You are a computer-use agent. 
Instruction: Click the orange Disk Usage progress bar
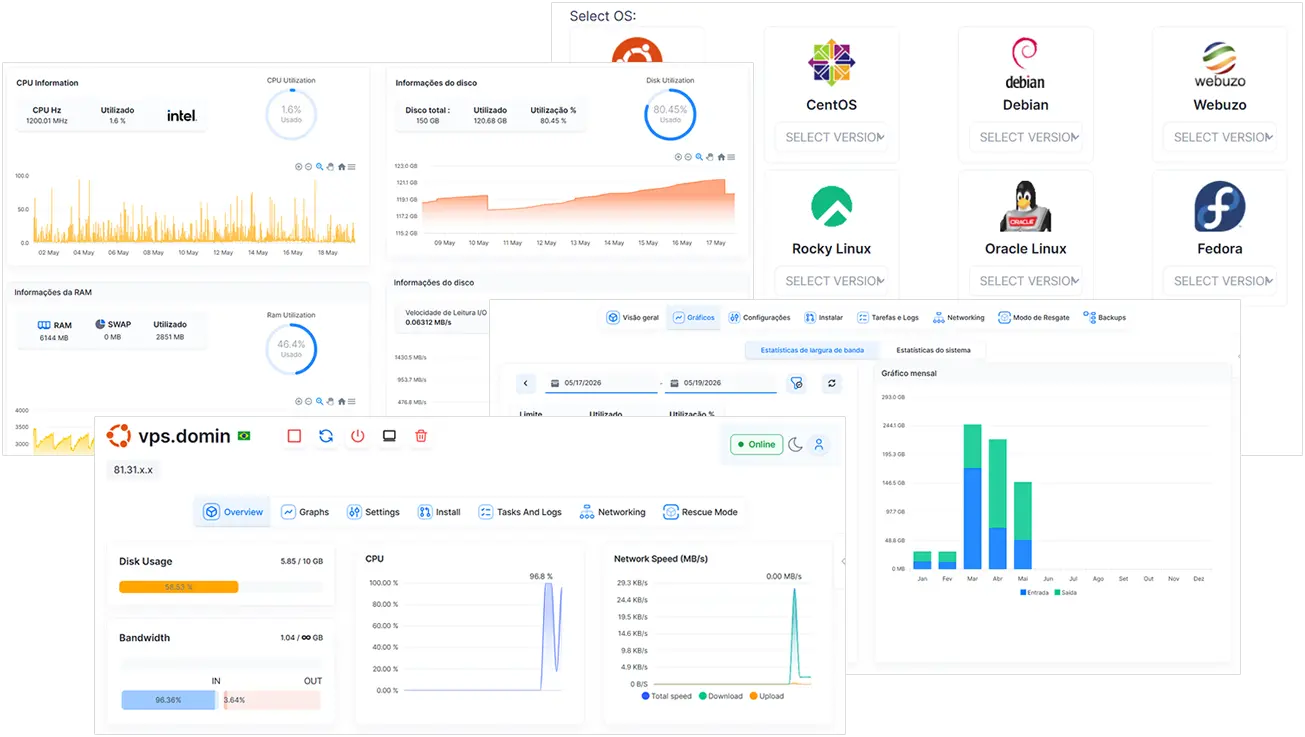(x=178, y=587)
